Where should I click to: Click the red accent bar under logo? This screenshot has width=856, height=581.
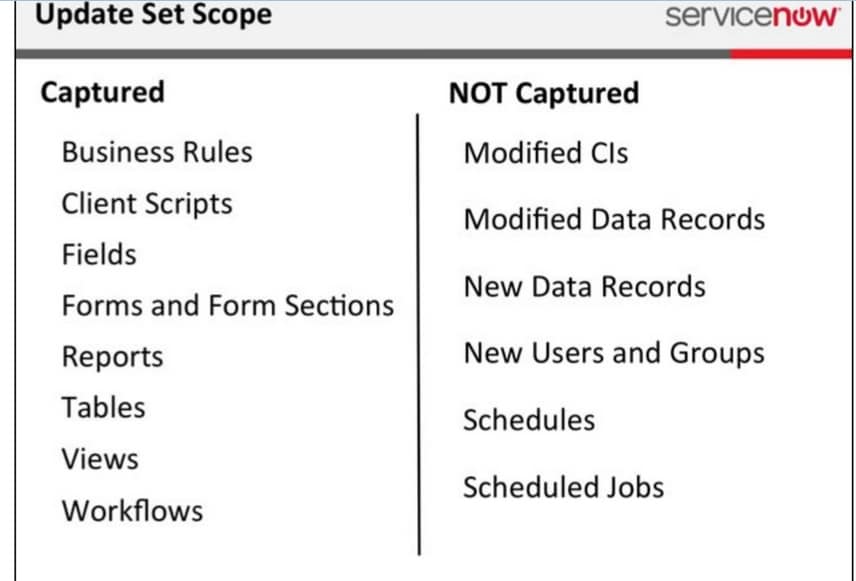coord(791,54)
